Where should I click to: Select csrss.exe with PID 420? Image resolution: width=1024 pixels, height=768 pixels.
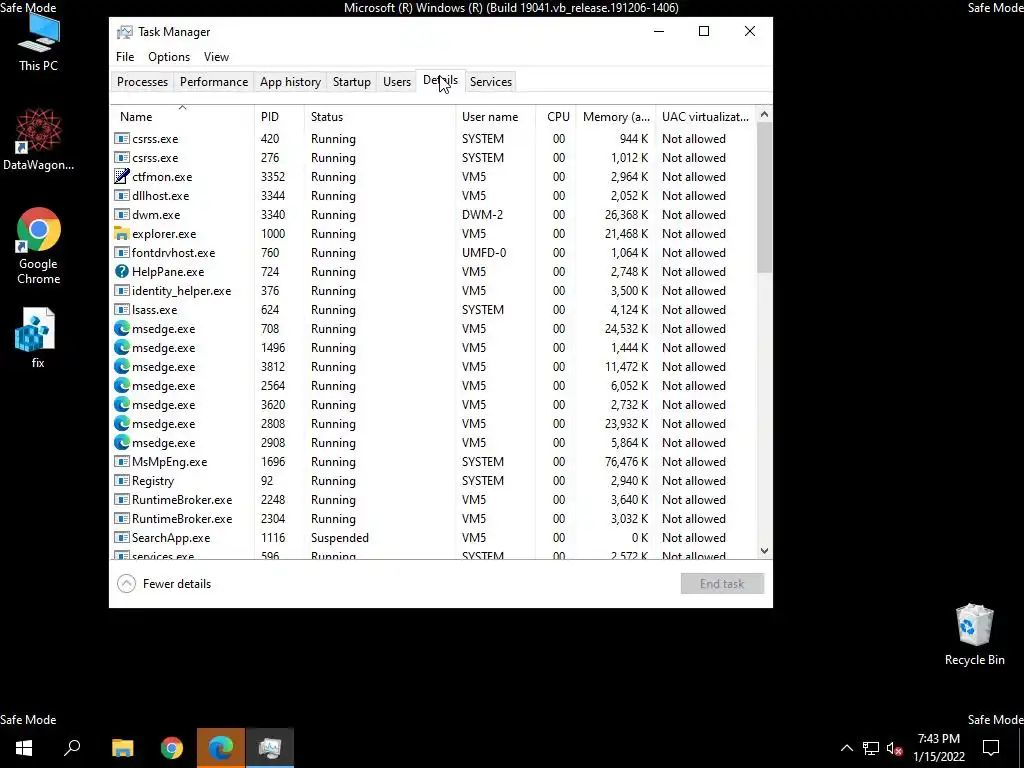pyautogui.click(x=434, y=138)
